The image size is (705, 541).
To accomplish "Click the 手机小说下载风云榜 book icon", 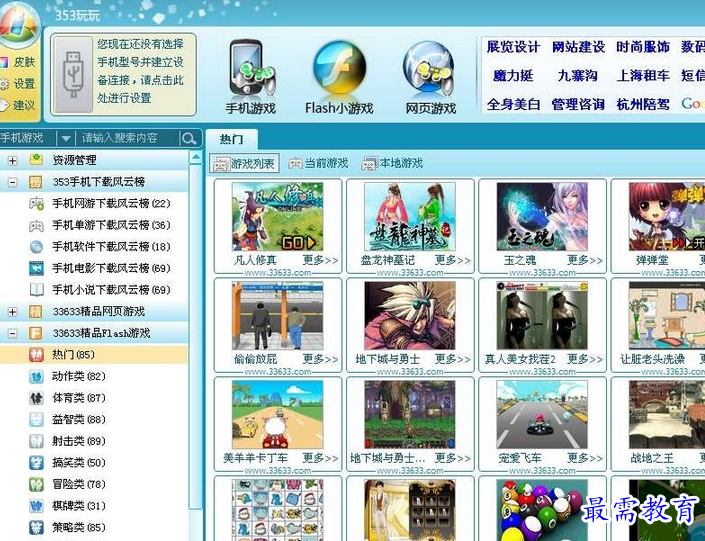I will [36, 290].
